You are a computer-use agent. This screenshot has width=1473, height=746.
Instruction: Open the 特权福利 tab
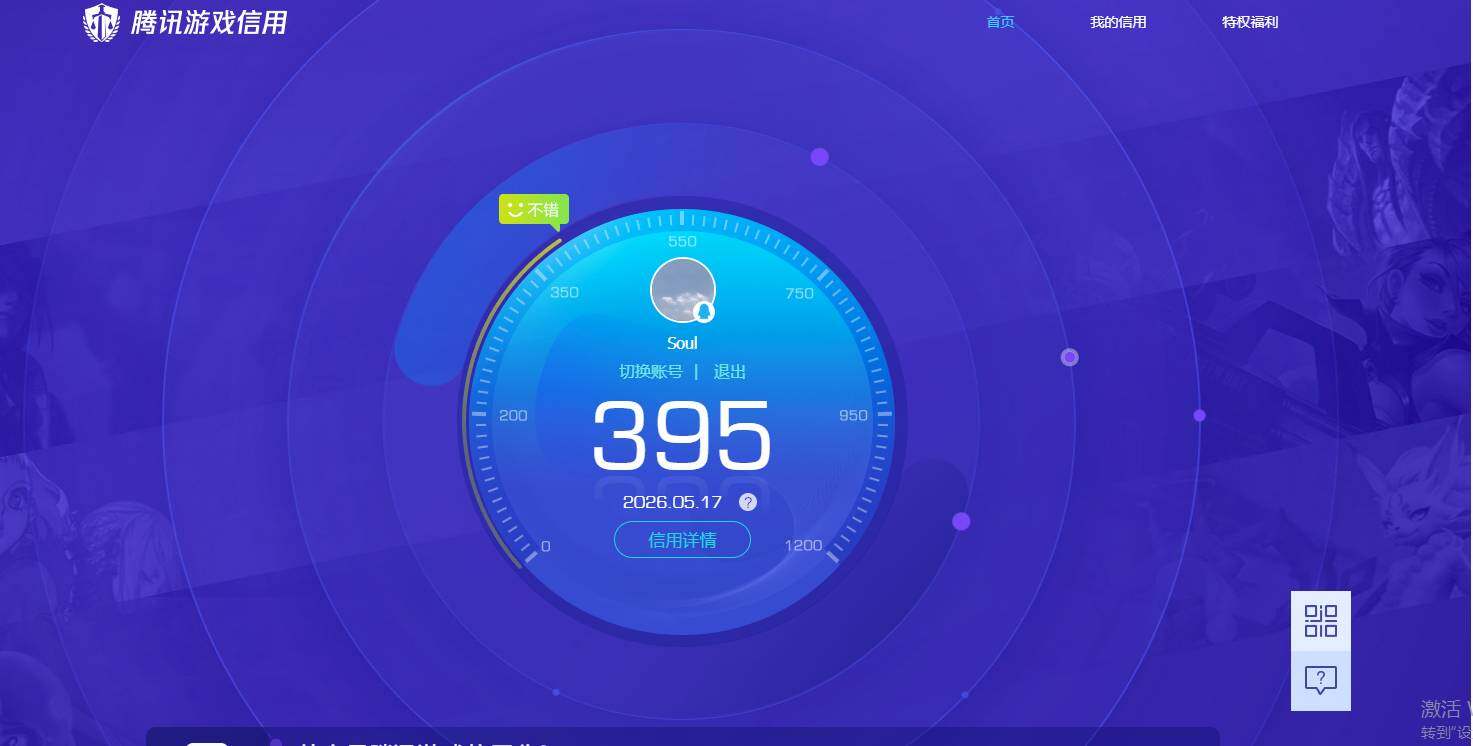tap(1250, 22)
